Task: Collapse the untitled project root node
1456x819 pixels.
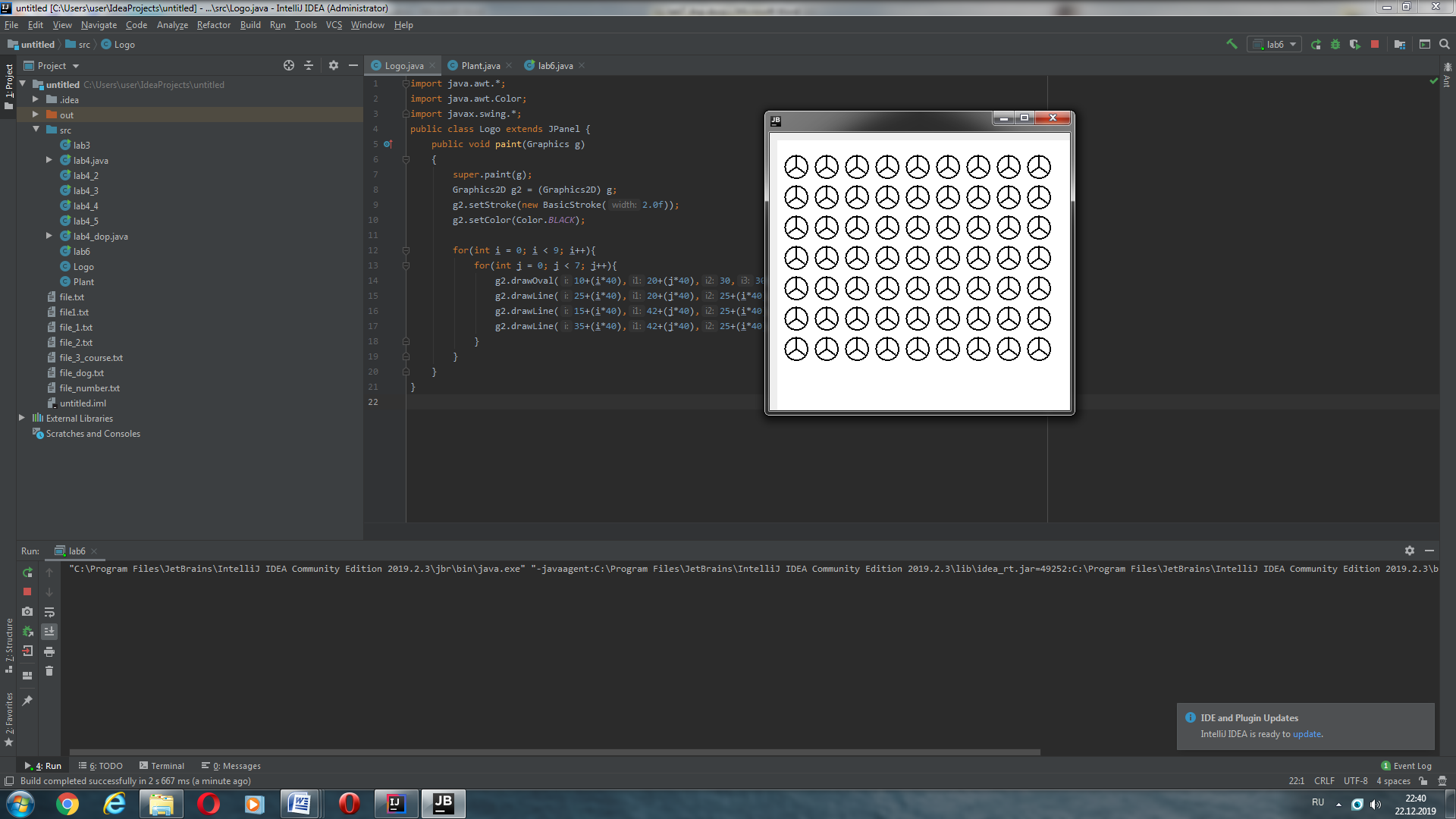Action: tap(23, 84)
